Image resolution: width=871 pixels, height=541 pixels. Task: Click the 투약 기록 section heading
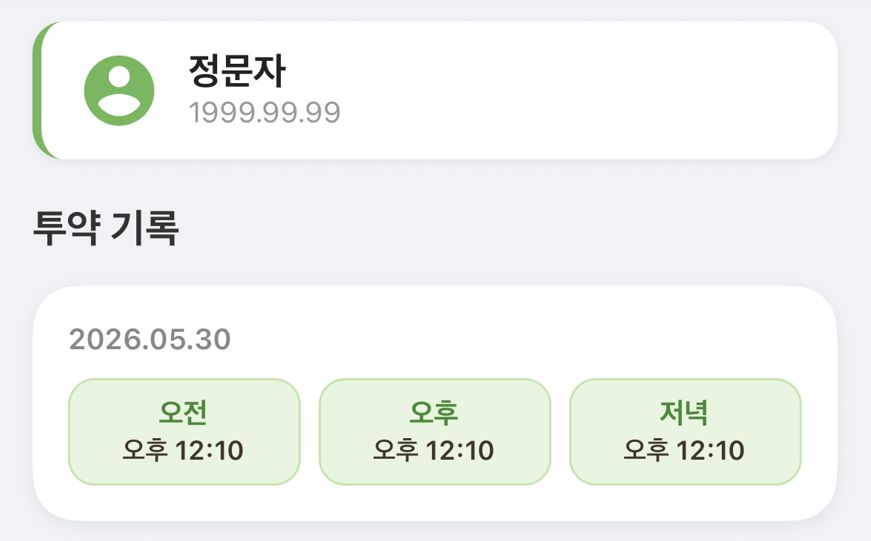tap(106, 228)
